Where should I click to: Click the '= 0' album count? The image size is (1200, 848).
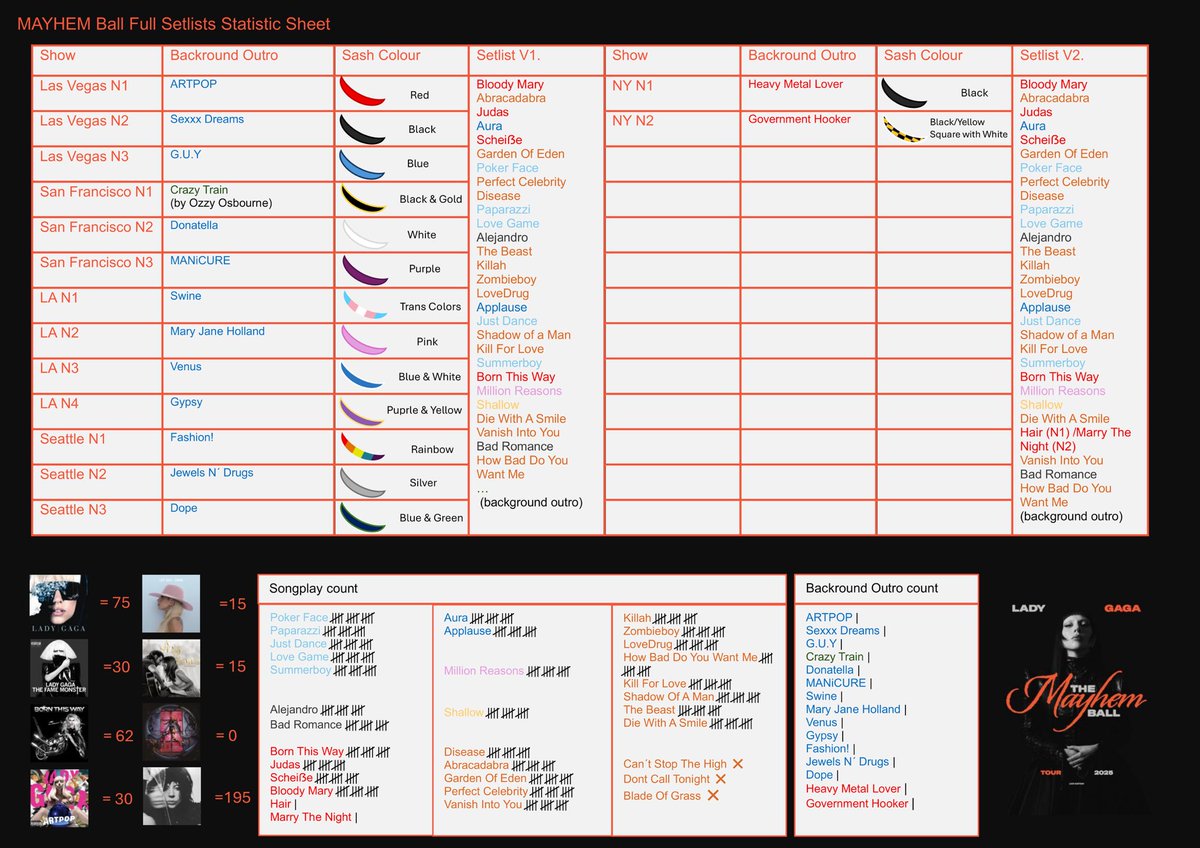tap(227, 736)
